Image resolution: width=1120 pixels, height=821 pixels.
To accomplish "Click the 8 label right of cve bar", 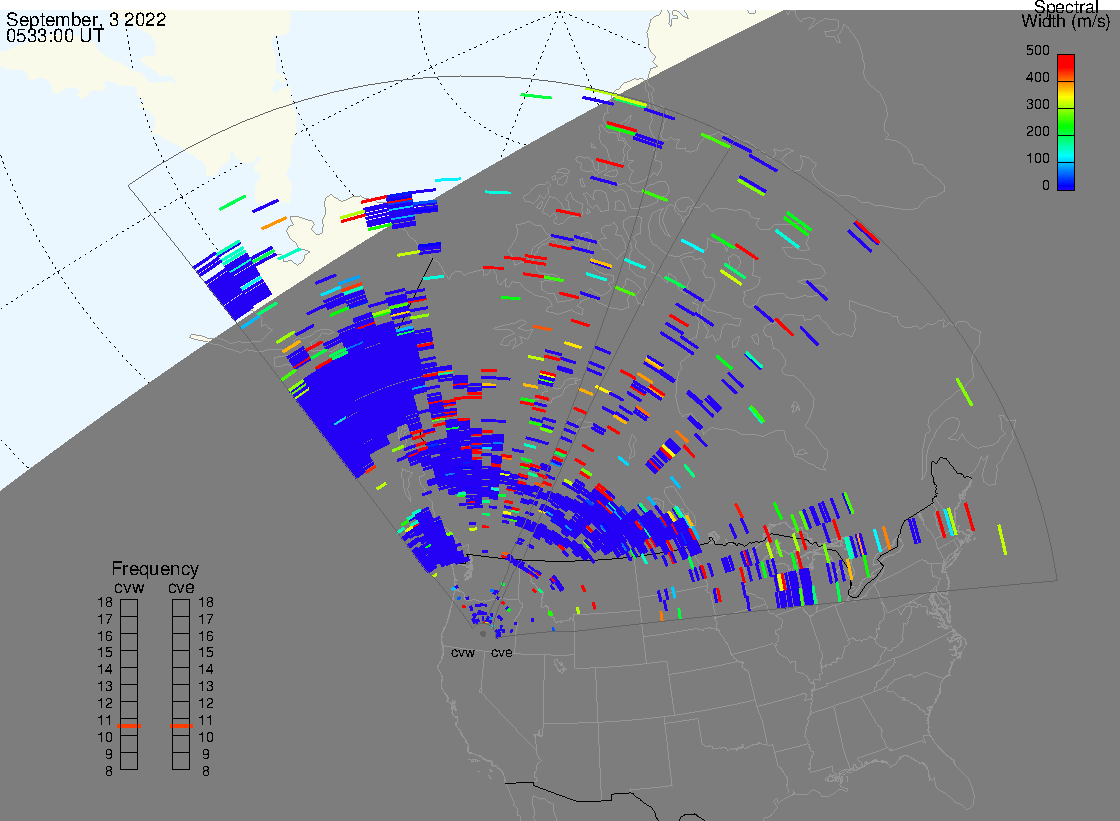I will click(206, 772).
